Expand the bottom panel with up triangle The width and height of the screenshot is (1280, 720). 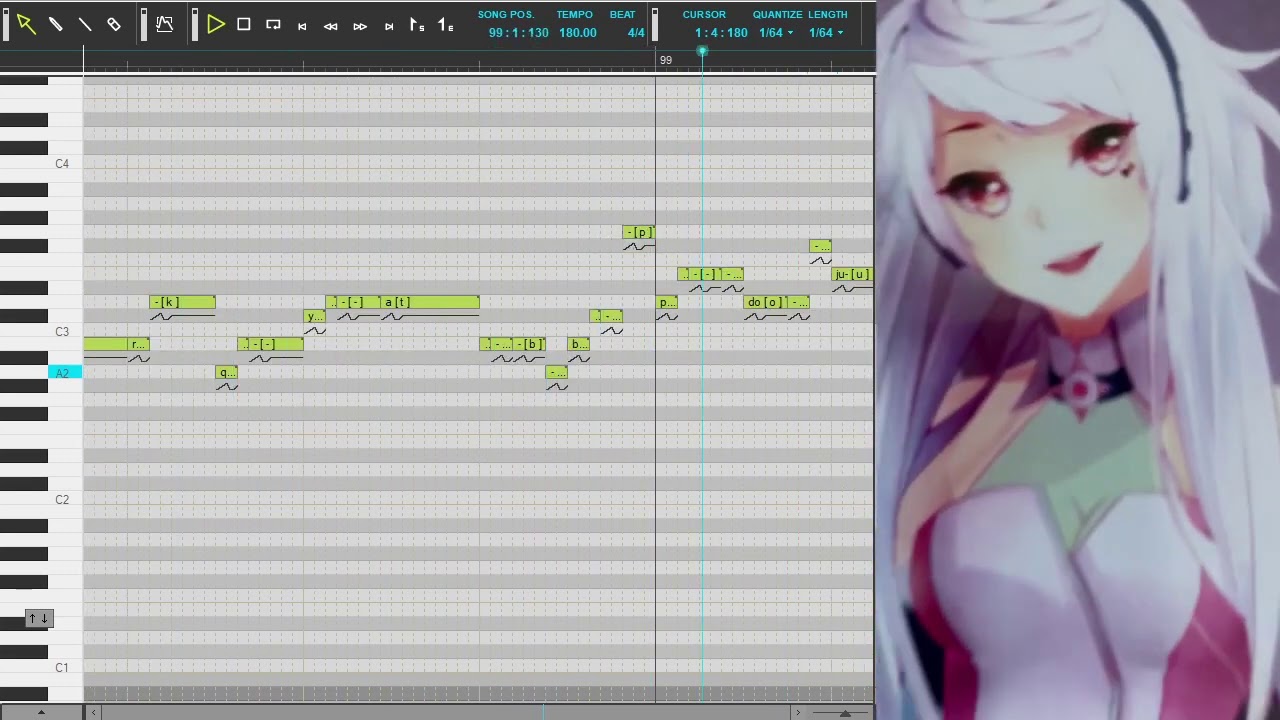pyautogui.click(x=41, y=713)
